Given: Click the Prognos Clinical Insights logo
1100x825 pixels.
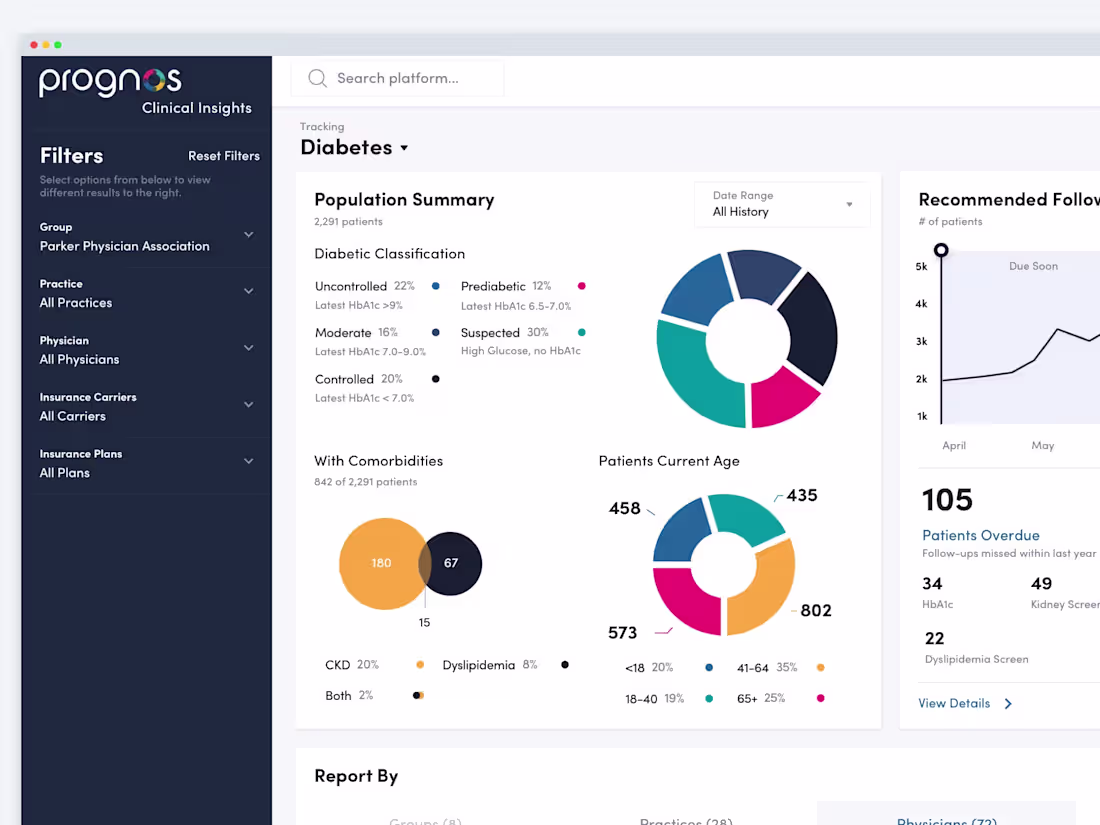Looking at the screenshot, I should click(x=110, y=85).
